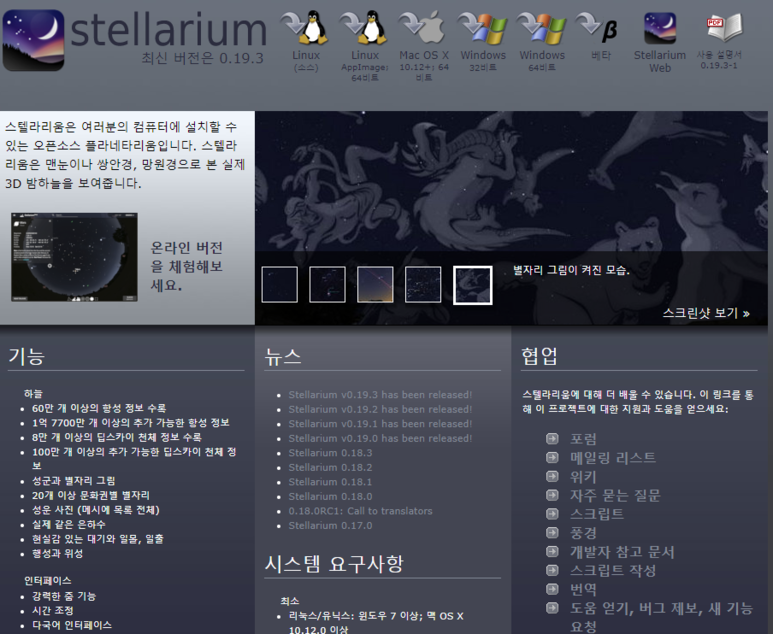Open 스크린샷 보기 link

pos(706,313)
